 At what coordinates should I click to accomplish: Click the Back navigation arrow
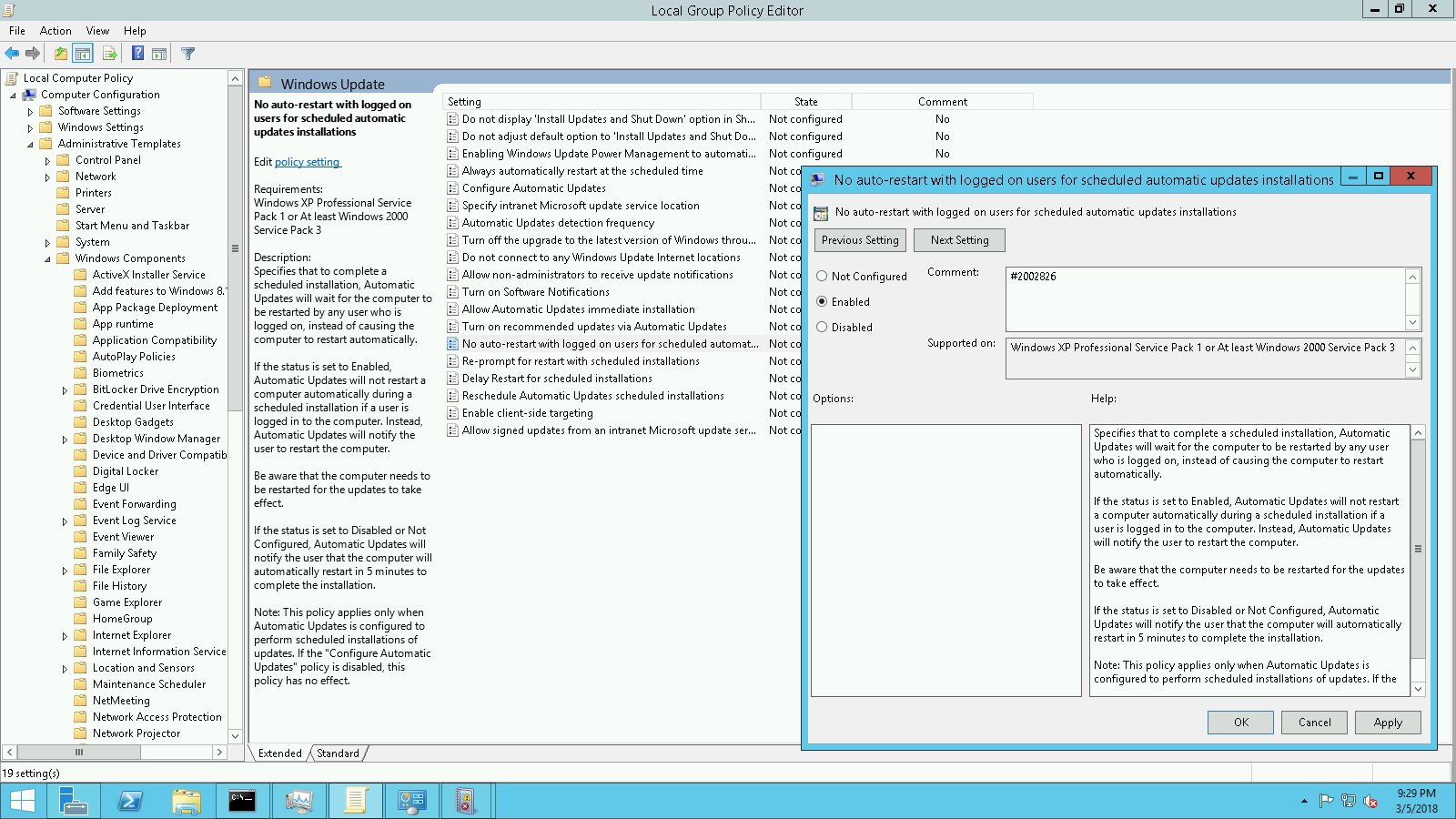(12, 53)
